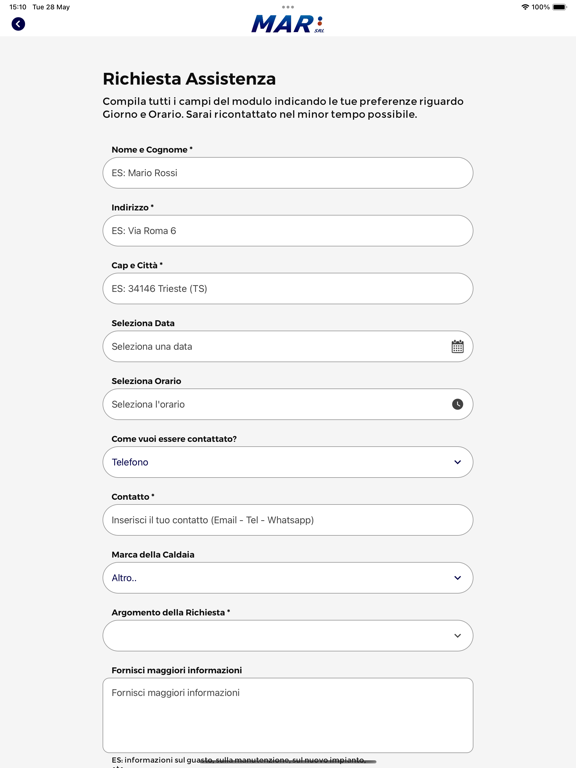Screen dimensions: 576x768
Task: Tap the Wi-Fi status icon
Action: [525, 7]
